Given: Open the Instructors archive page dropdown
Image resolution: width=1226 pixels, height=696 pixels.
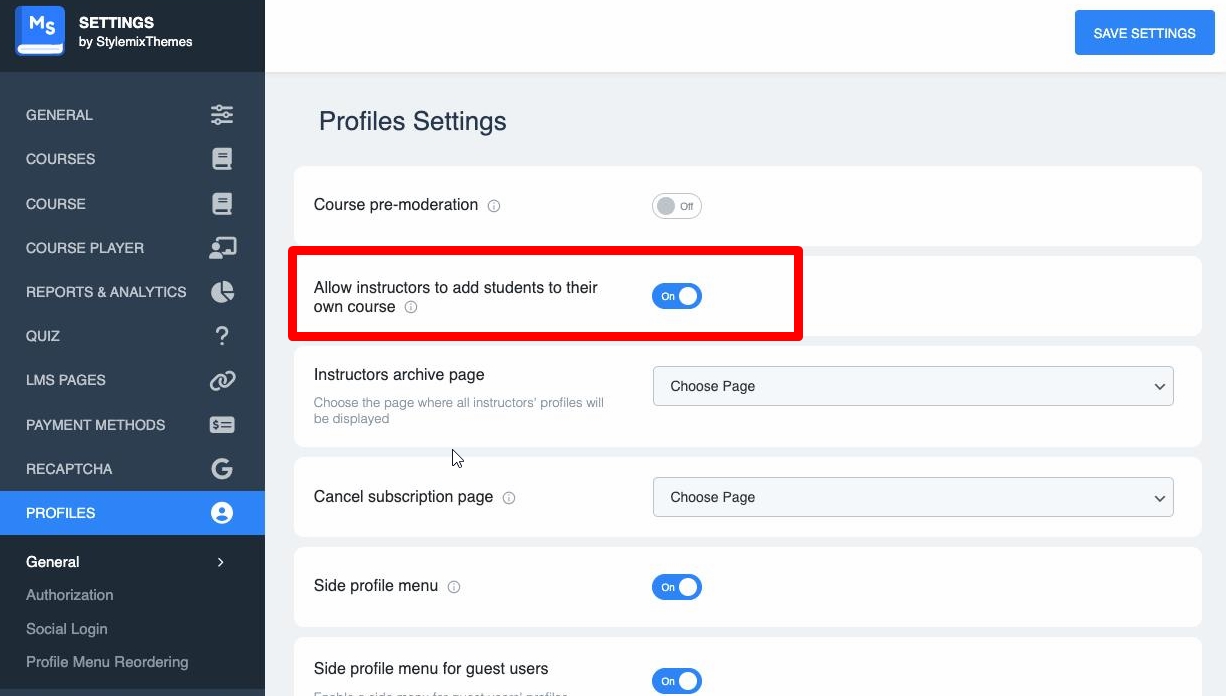Looking at the screenshot, I should tap(913, 386).
